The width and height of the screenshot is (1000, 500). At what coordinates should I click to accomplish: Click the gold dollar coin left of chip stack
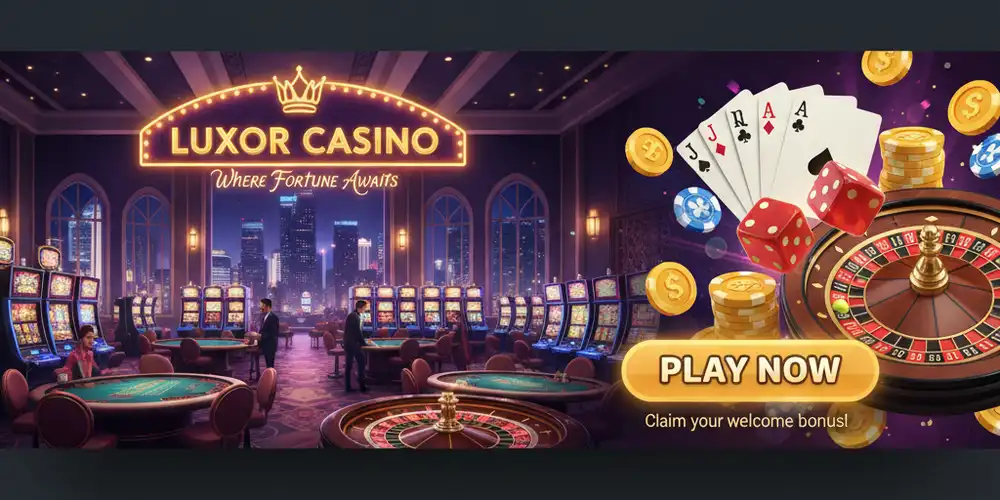click(x=671, y=288)
